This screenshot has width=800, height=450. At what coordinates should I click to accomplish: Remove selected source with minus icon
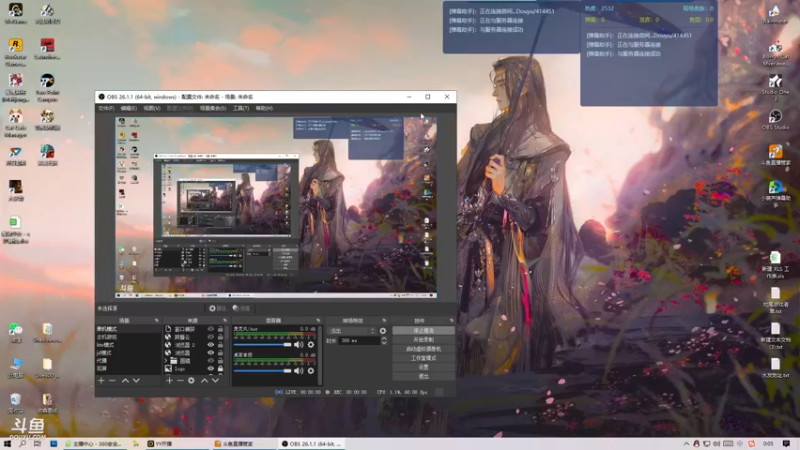click(x=180, y=381)
